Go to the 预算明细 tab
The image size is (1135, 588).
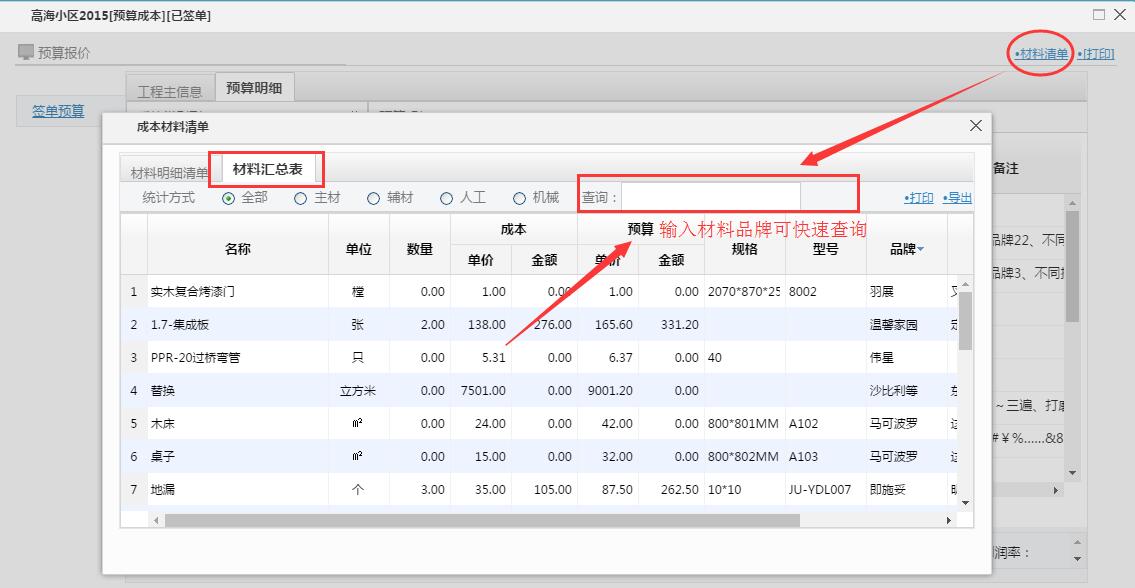click(x=254, y=88)
